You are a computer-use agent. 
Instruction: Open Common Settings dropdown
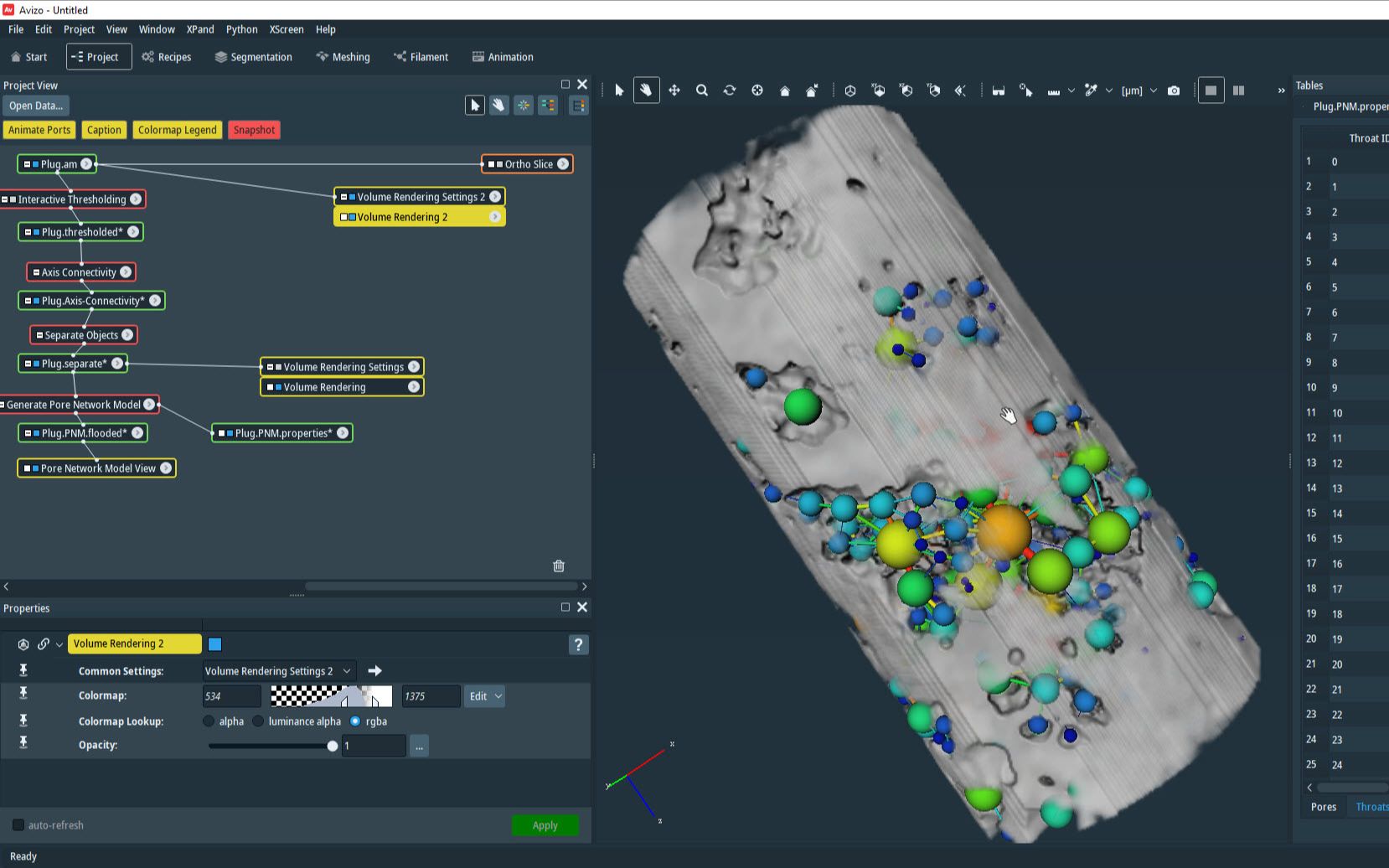(x=280, y=671)
